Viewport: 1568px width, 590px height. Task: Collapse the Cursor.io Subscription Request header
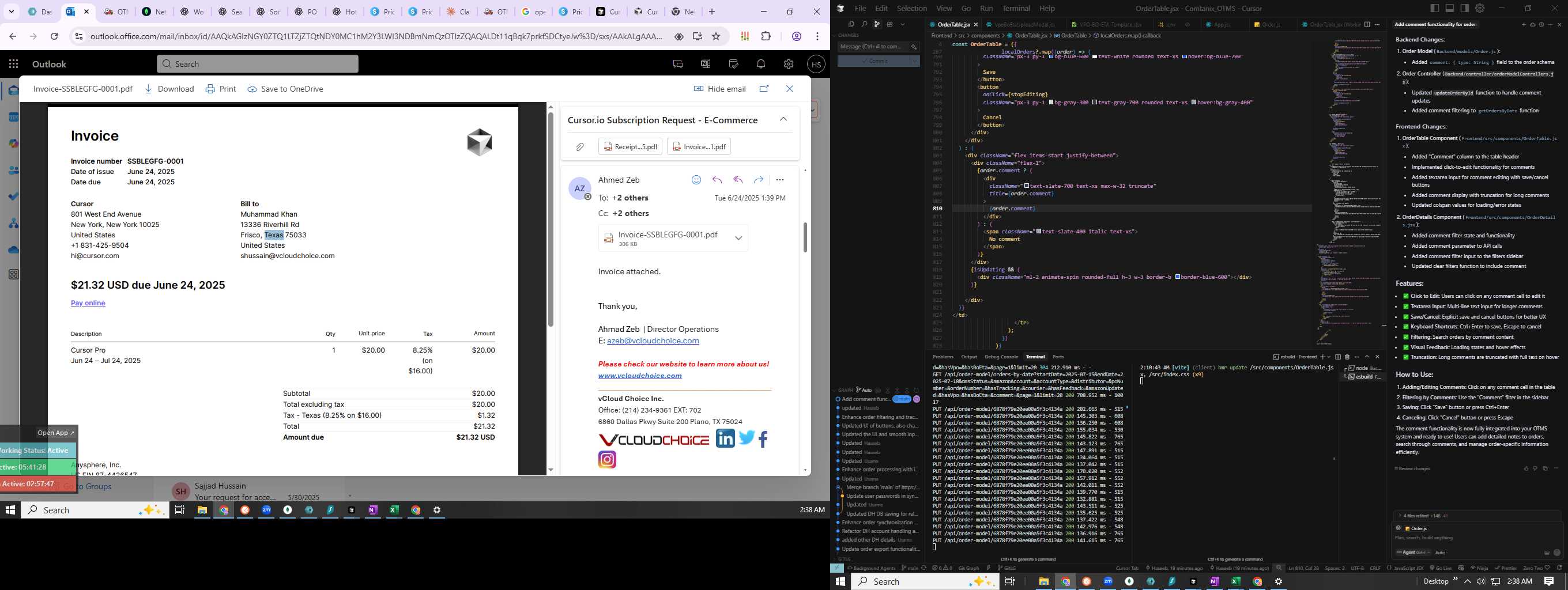(x=783, y=119)
